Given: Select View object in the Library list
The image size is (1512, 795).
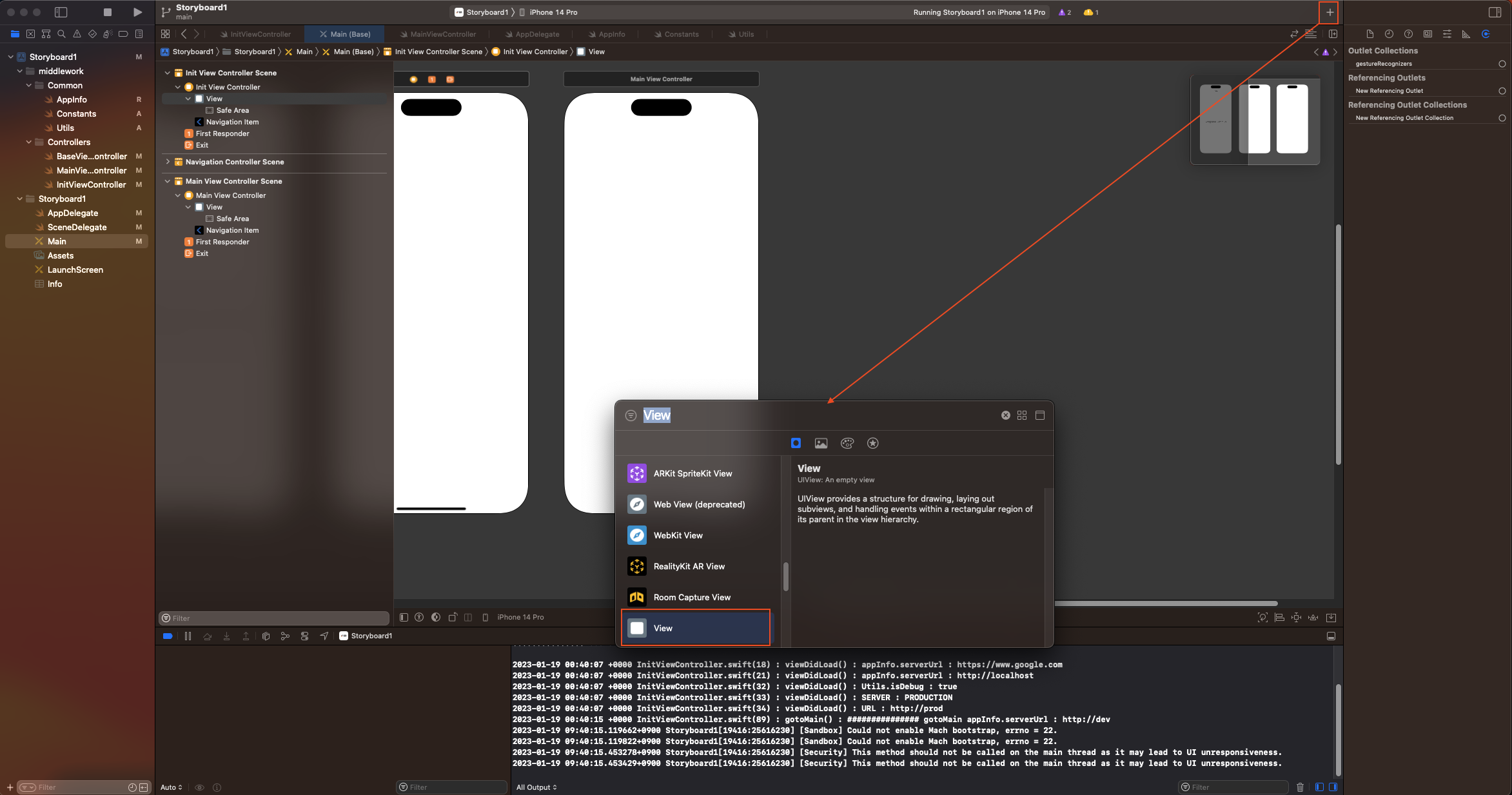Looking at the screenshot, I should tap(695, 628).
